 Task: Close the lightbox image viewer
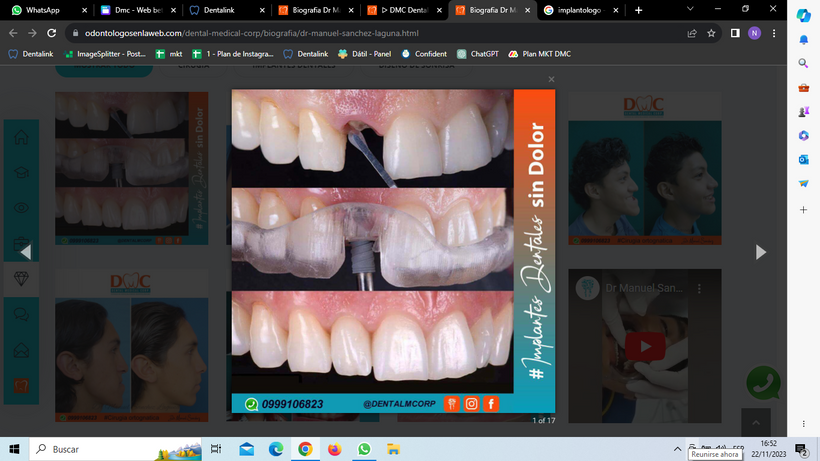551,79
